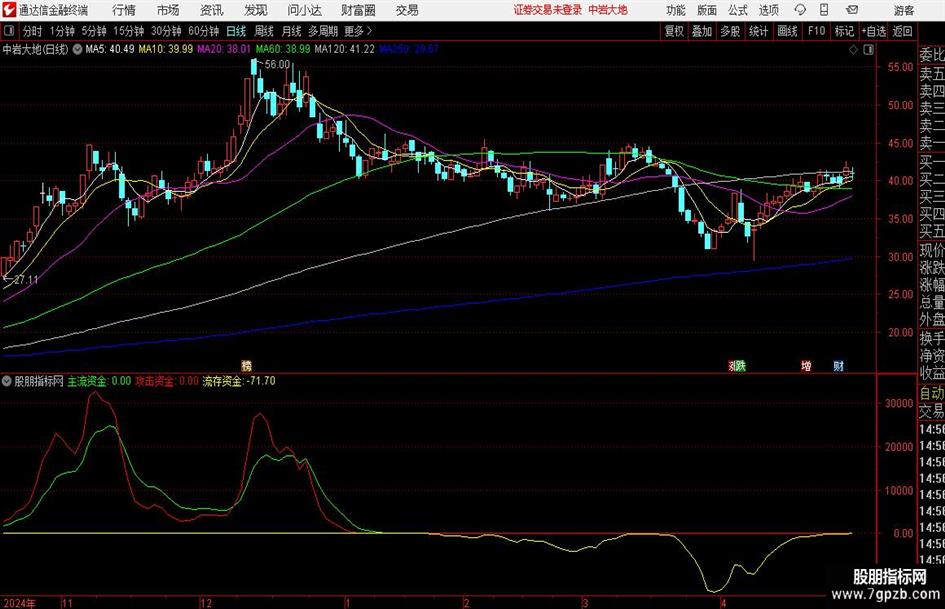This screenshot has width=945, height=609.
Task: Select the 多周期 multi-period view
Action: click(323, 31)
